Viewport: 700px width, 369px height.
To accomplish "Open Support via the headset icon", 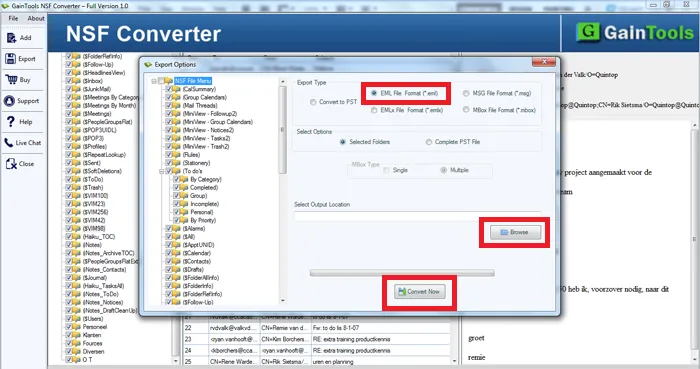I will click(x=9, y=101).
